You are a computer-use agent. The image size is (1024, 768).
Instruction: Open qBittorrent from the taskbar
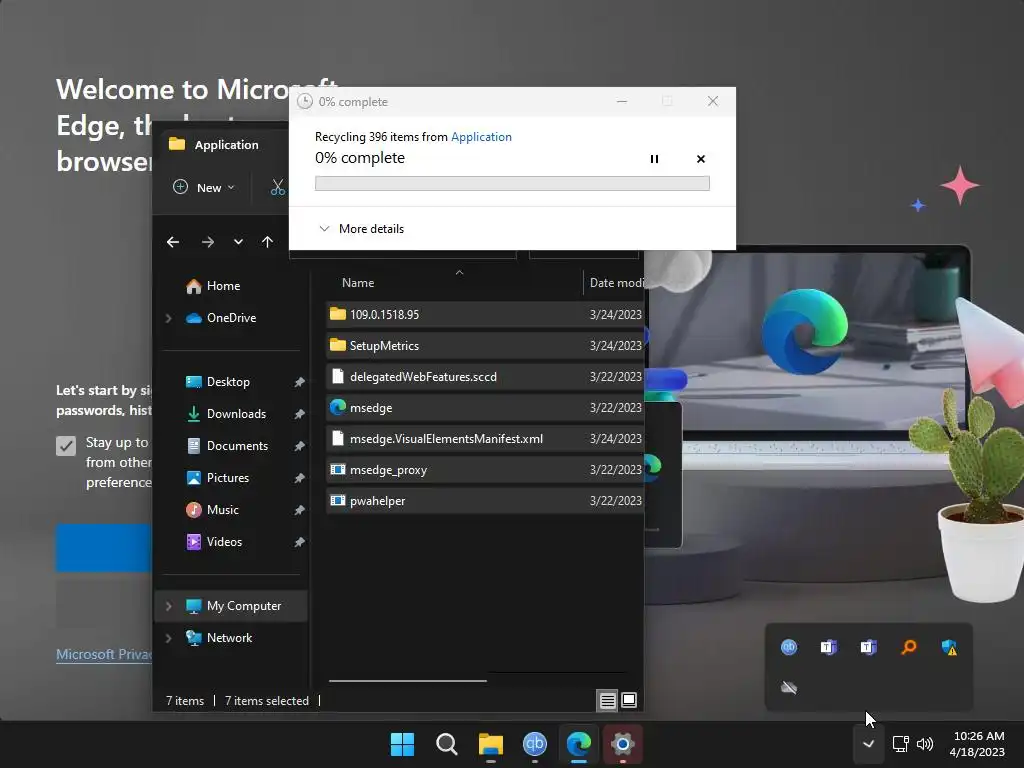coord(535,744)
